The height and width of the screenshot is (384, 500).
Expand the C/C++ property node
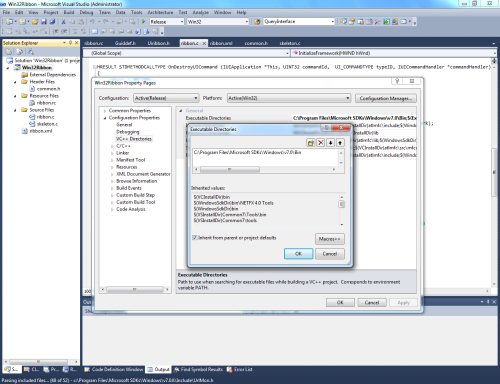[x=112, y=146]
